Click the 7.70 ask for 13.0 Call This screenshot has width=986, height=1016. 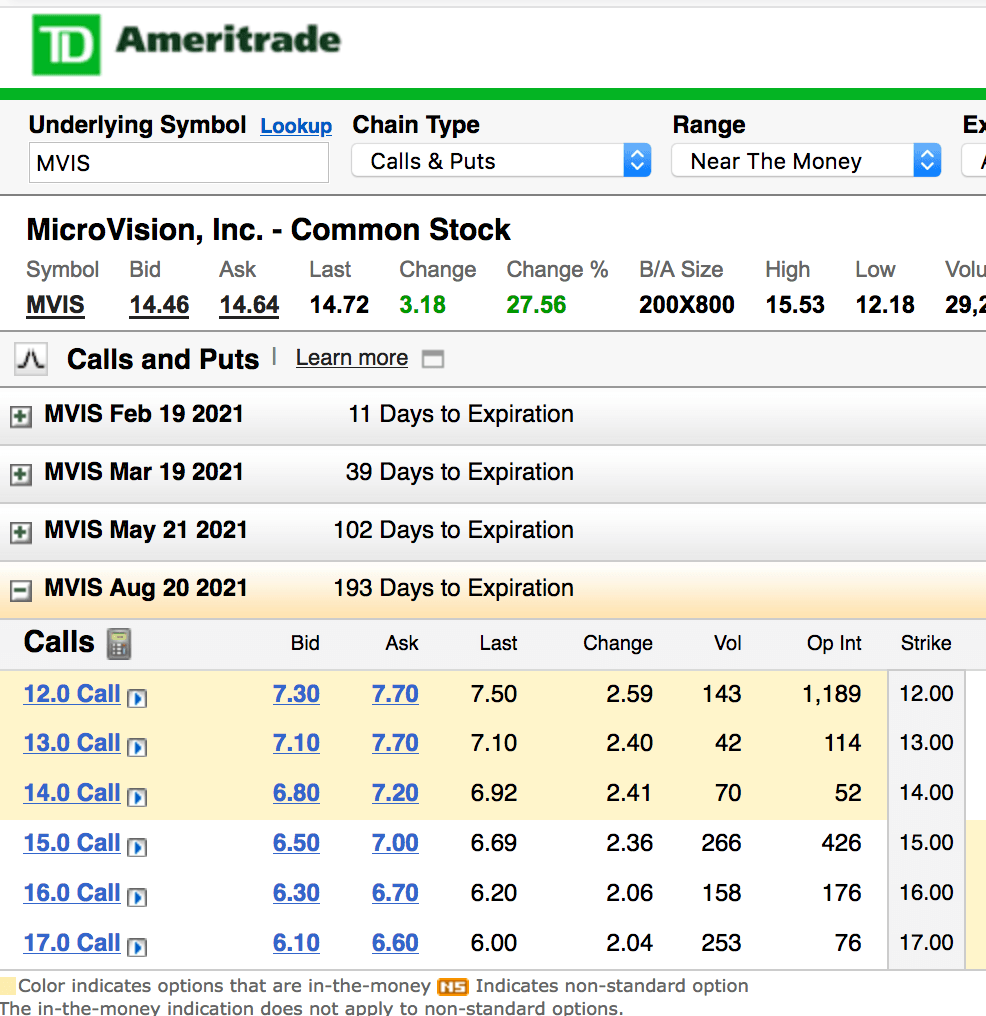coord(395,743)
